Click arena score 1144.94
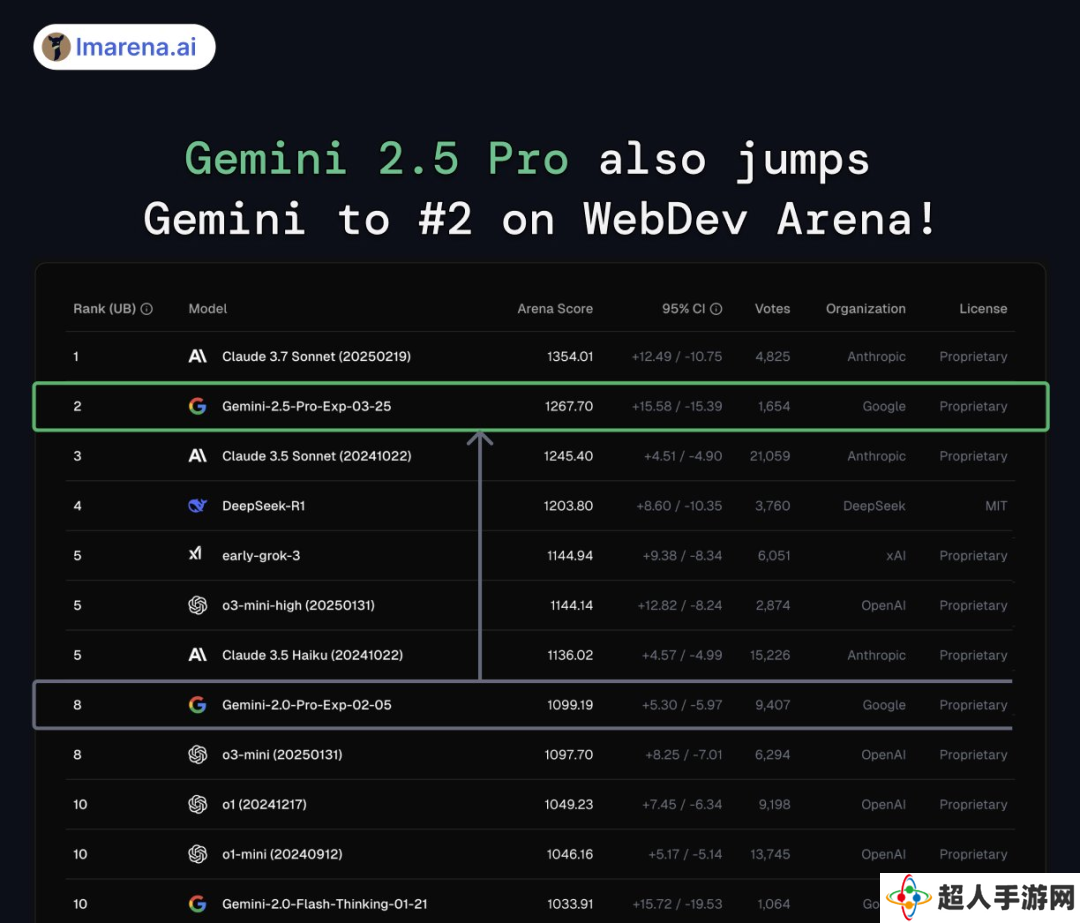 coord(570,556)
